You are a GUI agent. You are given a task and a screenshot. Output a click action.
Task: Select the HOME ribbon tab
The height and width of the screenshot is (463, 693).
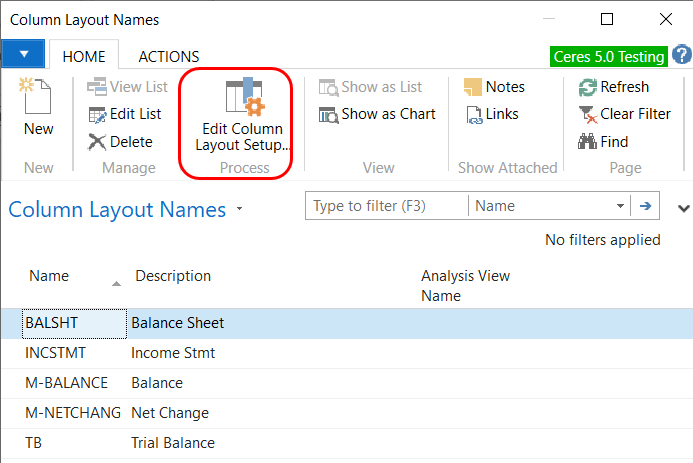(84, 57)
